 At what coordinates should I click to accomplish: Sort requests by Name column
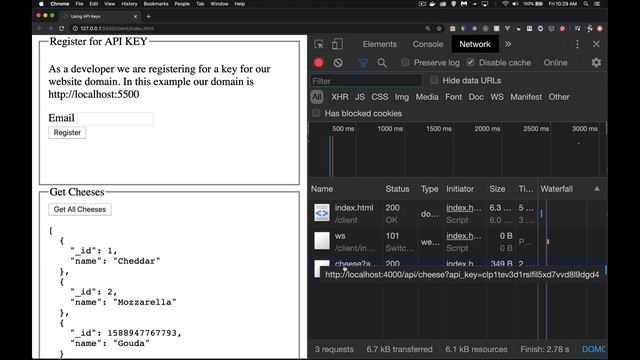click(x=322, y=189)
